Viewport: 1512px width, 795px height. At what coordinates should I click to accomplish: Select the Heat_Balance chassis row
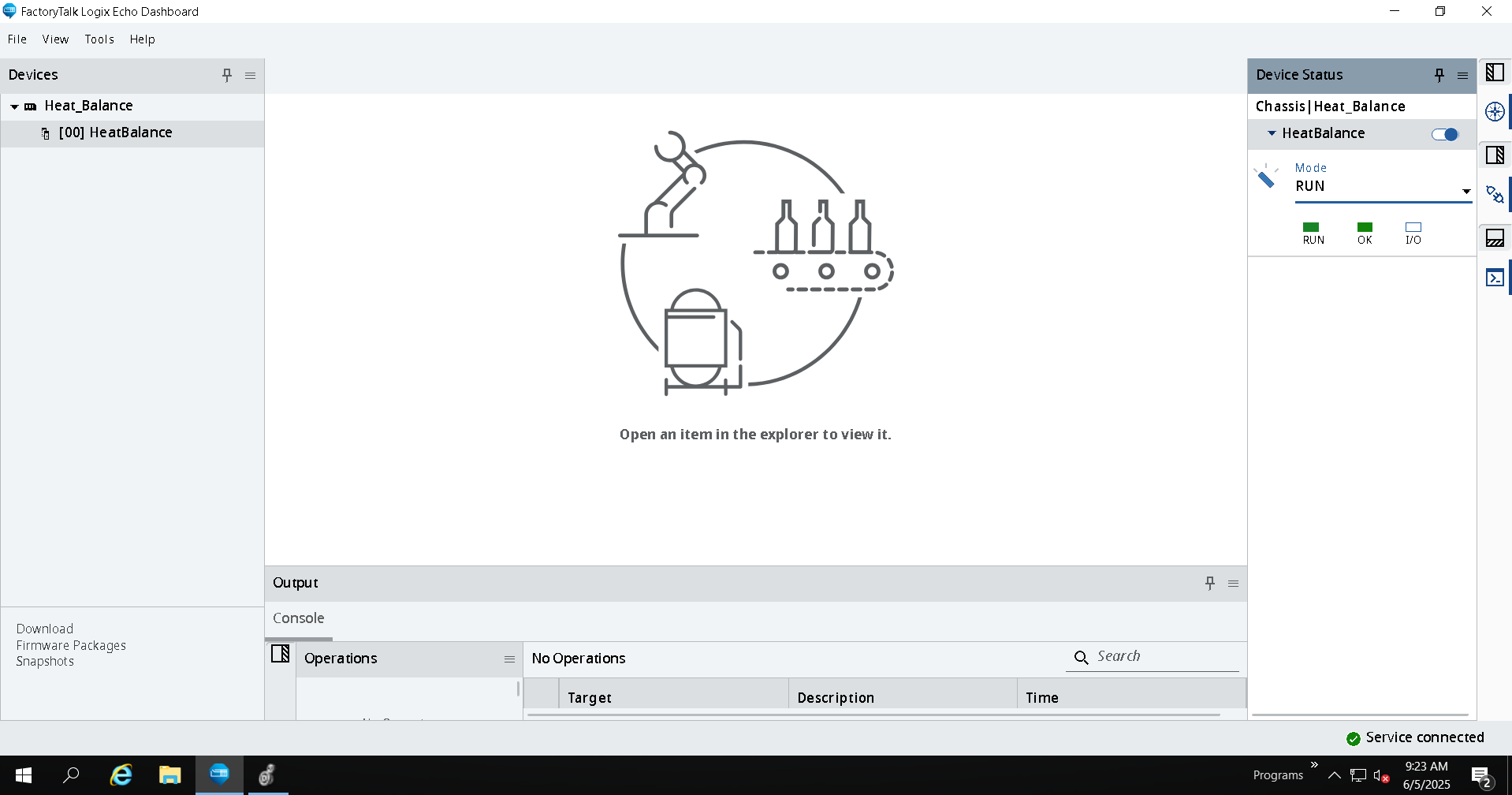click(132, 106)
